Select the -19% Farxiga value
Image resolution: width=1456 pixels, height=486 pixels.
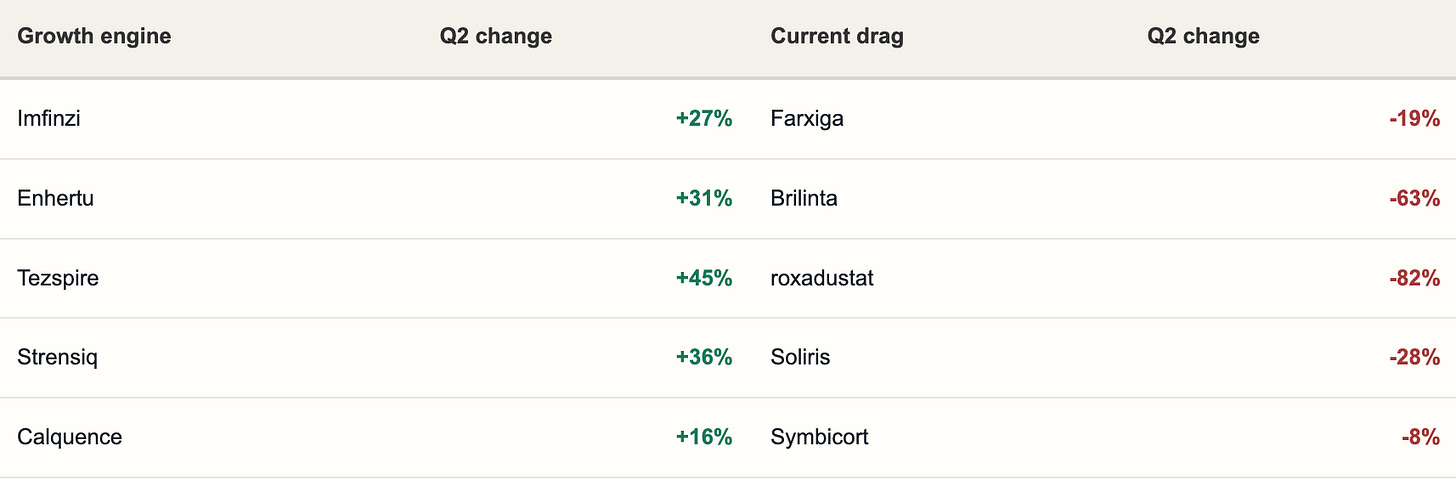pyautogui.click(x=1414, y=118)
